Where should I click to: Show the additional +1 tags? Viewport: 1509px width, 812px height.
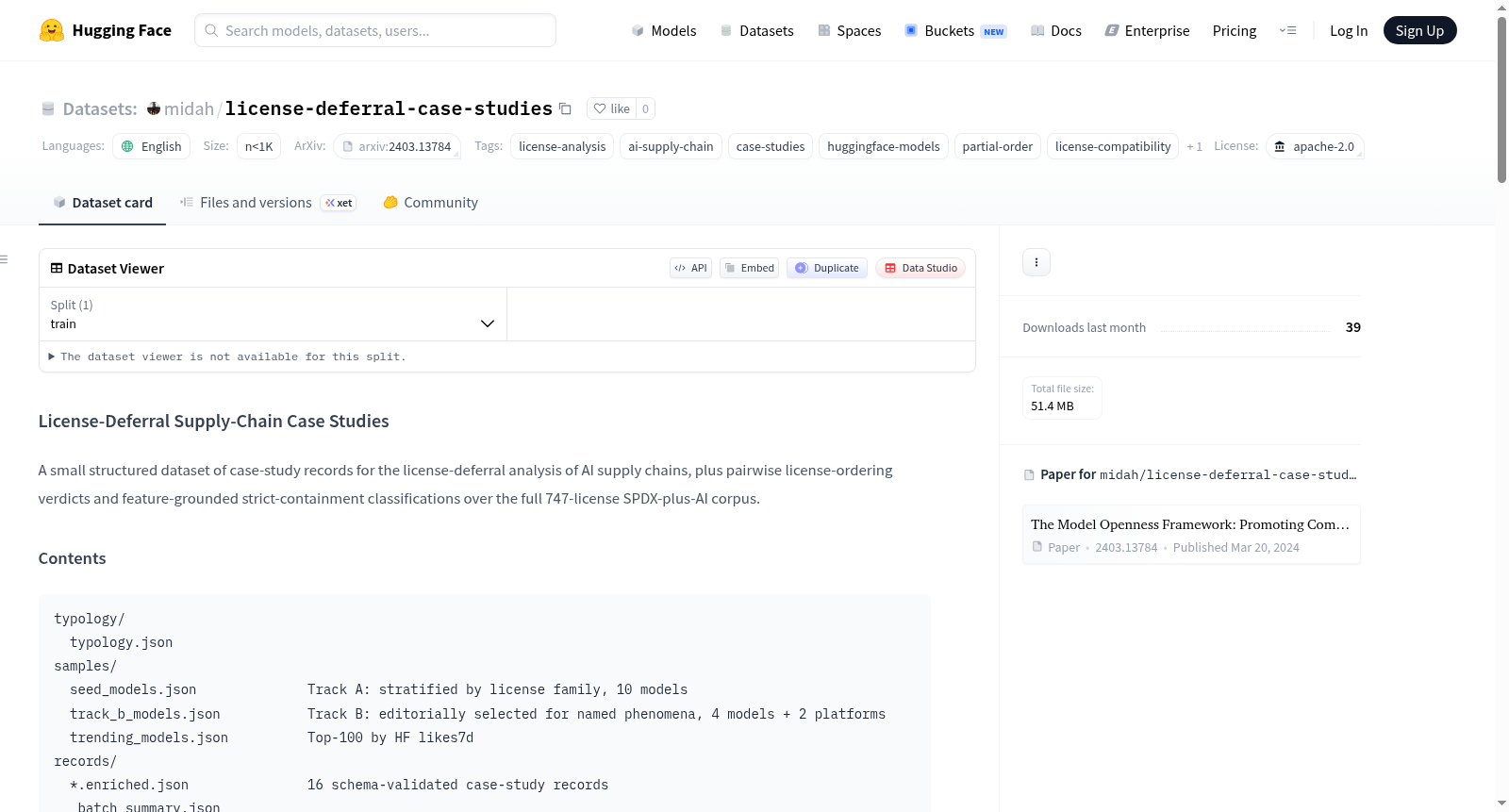pyautogui.click(x=1194, y=146)
